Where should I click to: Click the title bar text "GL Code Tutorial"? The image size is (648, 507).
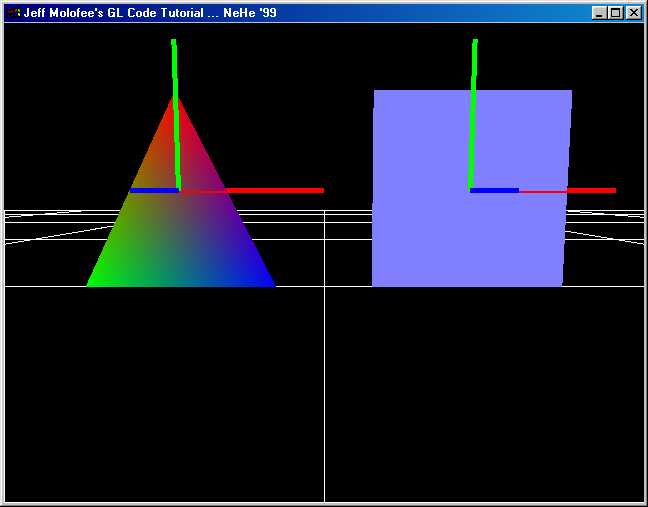pyautogui.click(x=149, y=13)
